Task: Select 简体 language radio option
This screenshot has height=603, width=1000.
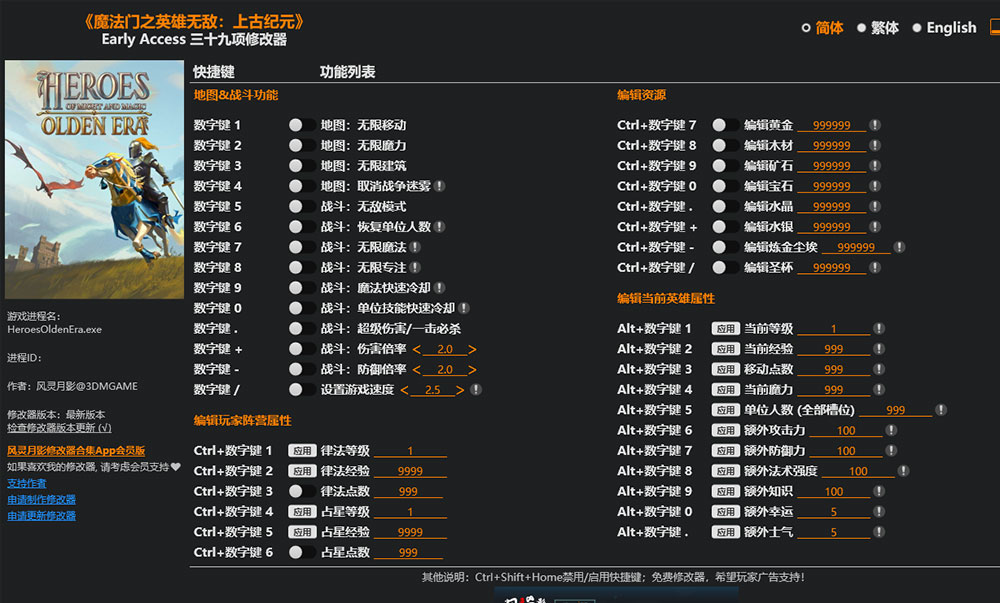Action: click(x=822, y=27)
